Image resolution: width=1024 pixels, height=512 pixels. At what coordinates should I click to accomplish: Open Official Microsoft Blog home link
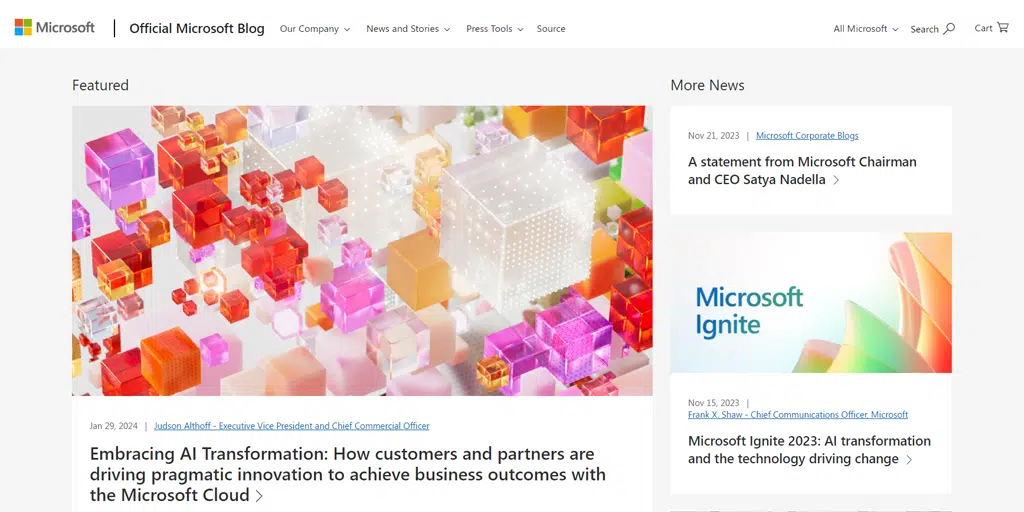(197, 28)
